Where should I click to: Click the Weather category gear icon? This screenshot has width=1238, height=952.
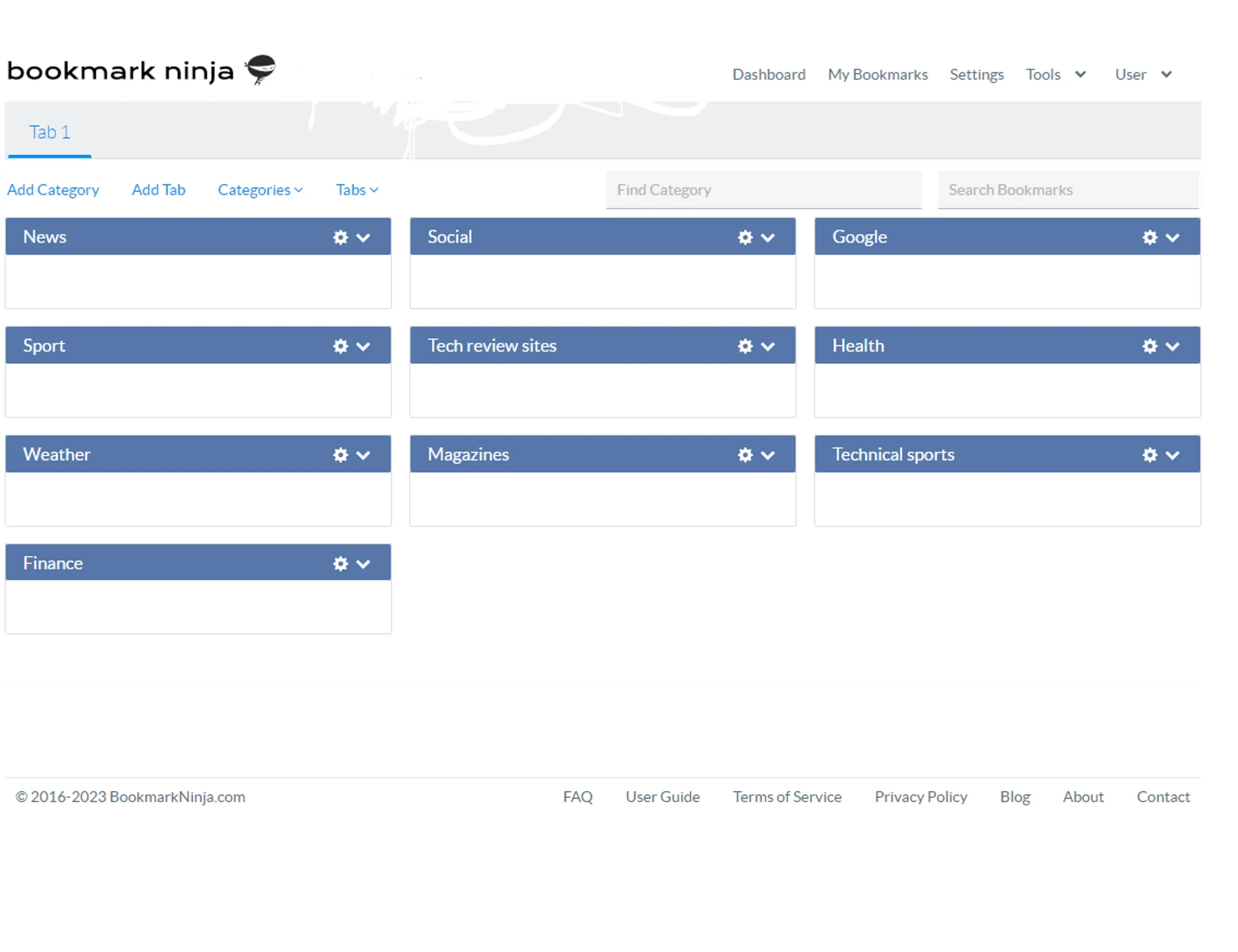coord(340,454)
